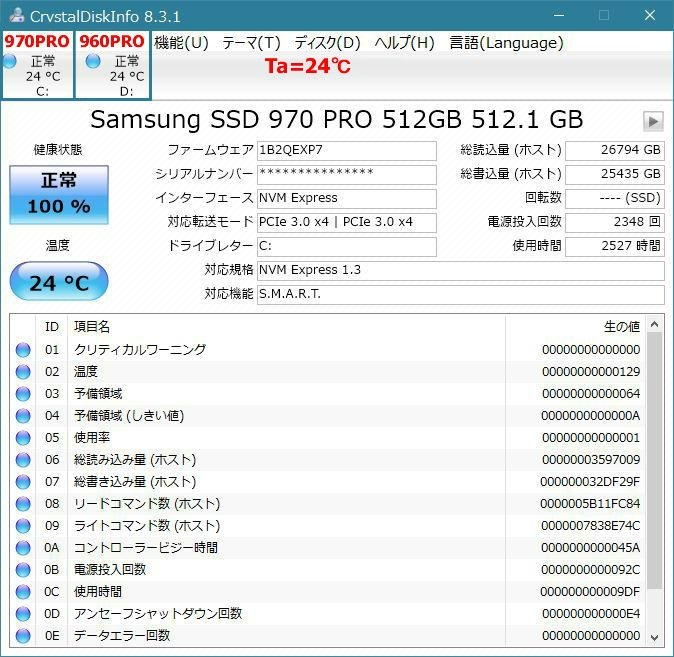Click the 項目名 column header
The width and height of the screenshot is (674, 657).
tap(287, 327)
